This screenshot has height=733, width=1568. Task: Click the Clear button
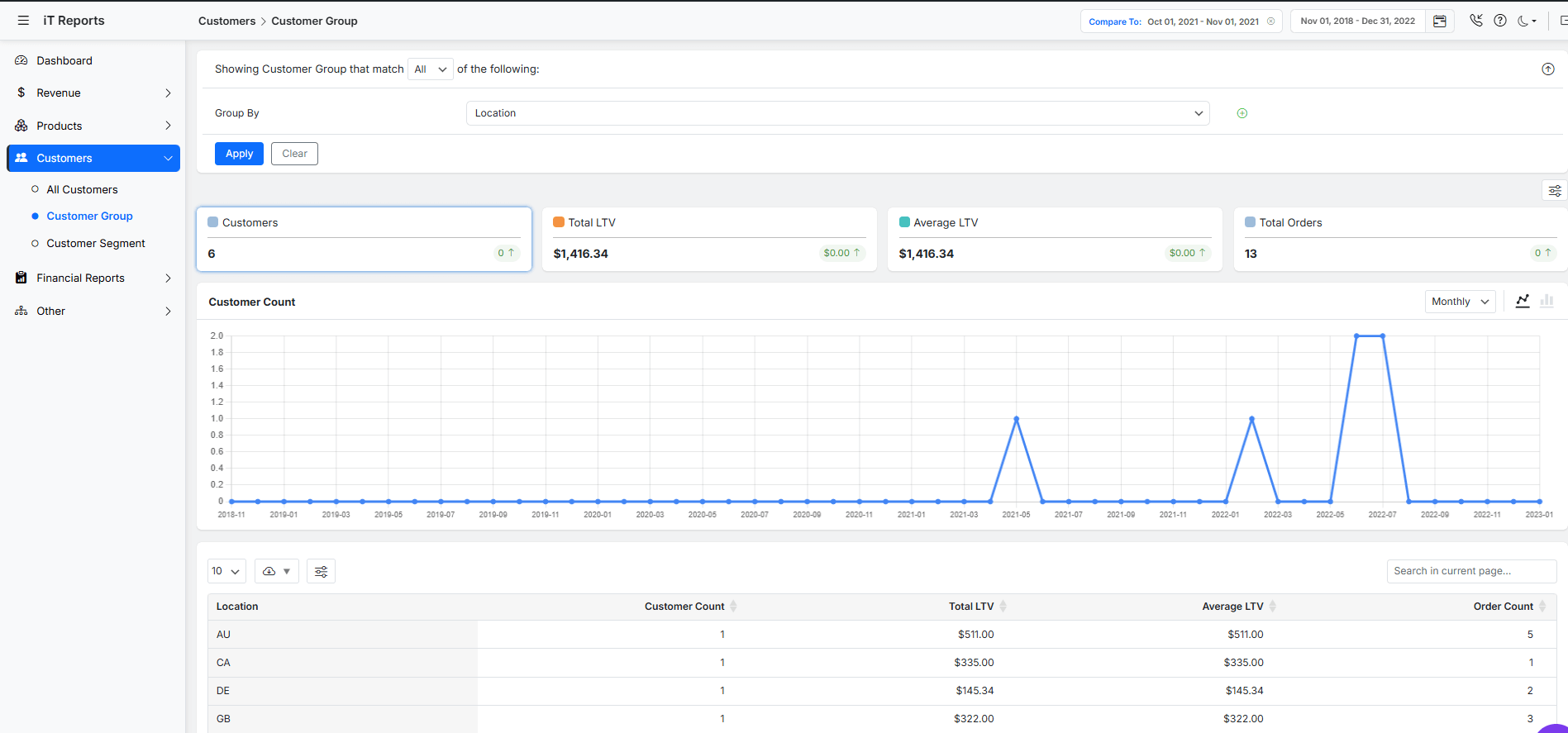(294, 154)
